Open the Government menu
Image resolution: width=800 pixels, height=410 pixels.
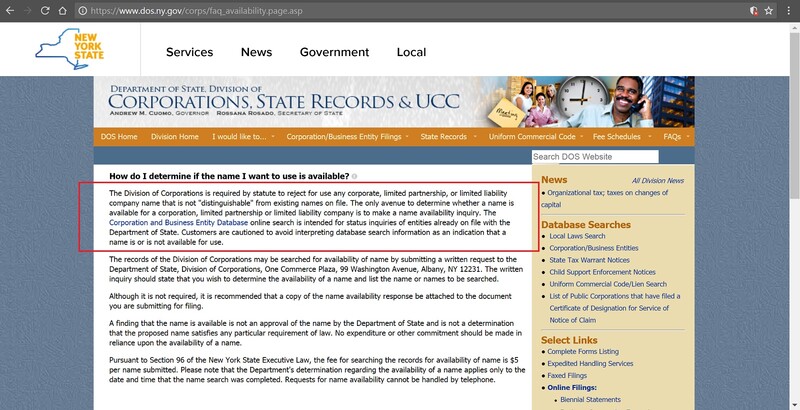coord(334,52)
